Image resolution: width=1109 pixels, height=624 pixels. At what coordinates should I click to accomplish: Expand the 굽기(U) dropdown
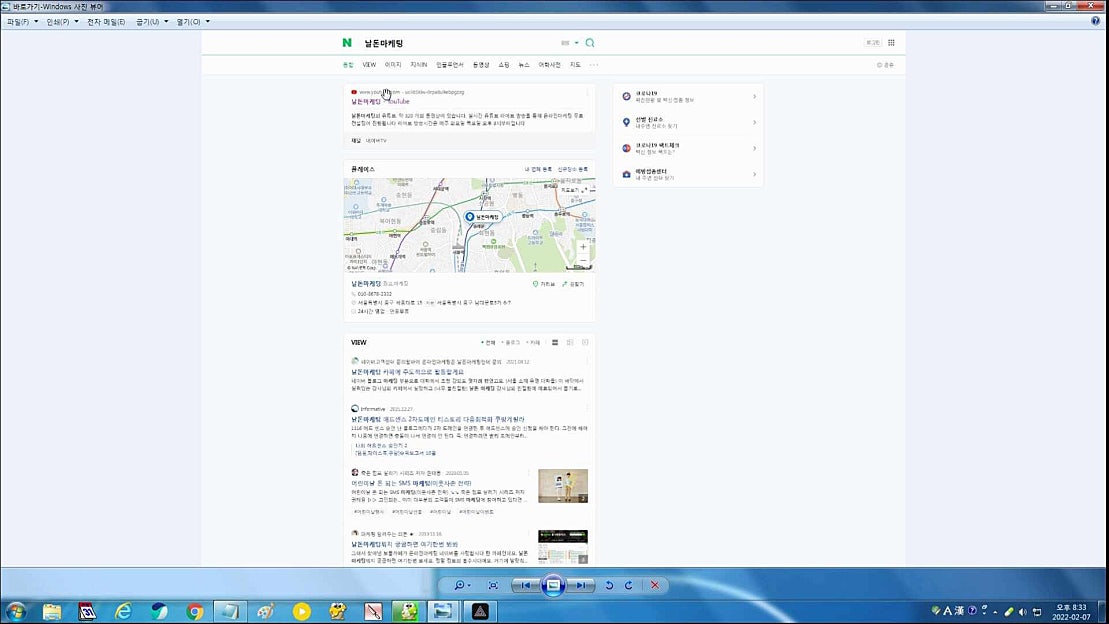tap(153, 21)
